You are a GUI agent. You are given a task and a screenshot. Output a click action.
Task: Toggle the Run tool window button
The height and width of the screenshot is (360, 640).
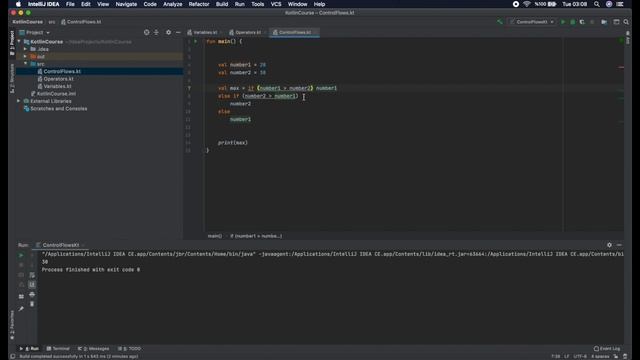click(29, 349)
